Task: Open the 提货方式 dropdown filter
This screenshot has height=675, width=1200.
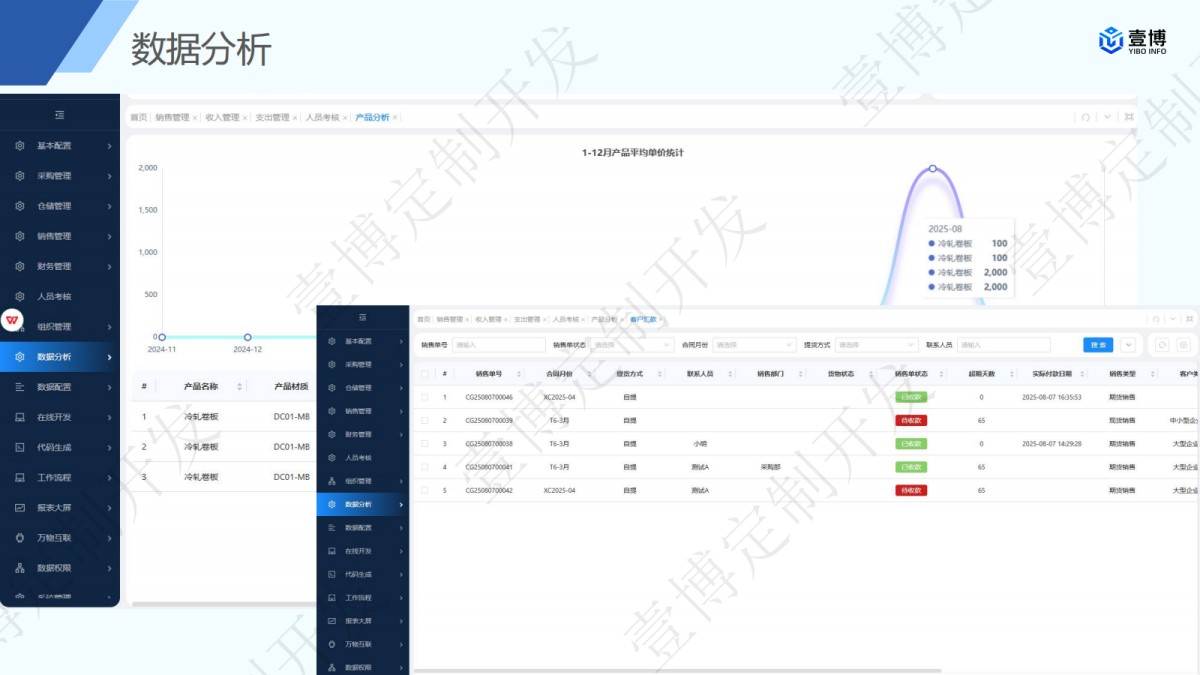Action: 876,345
